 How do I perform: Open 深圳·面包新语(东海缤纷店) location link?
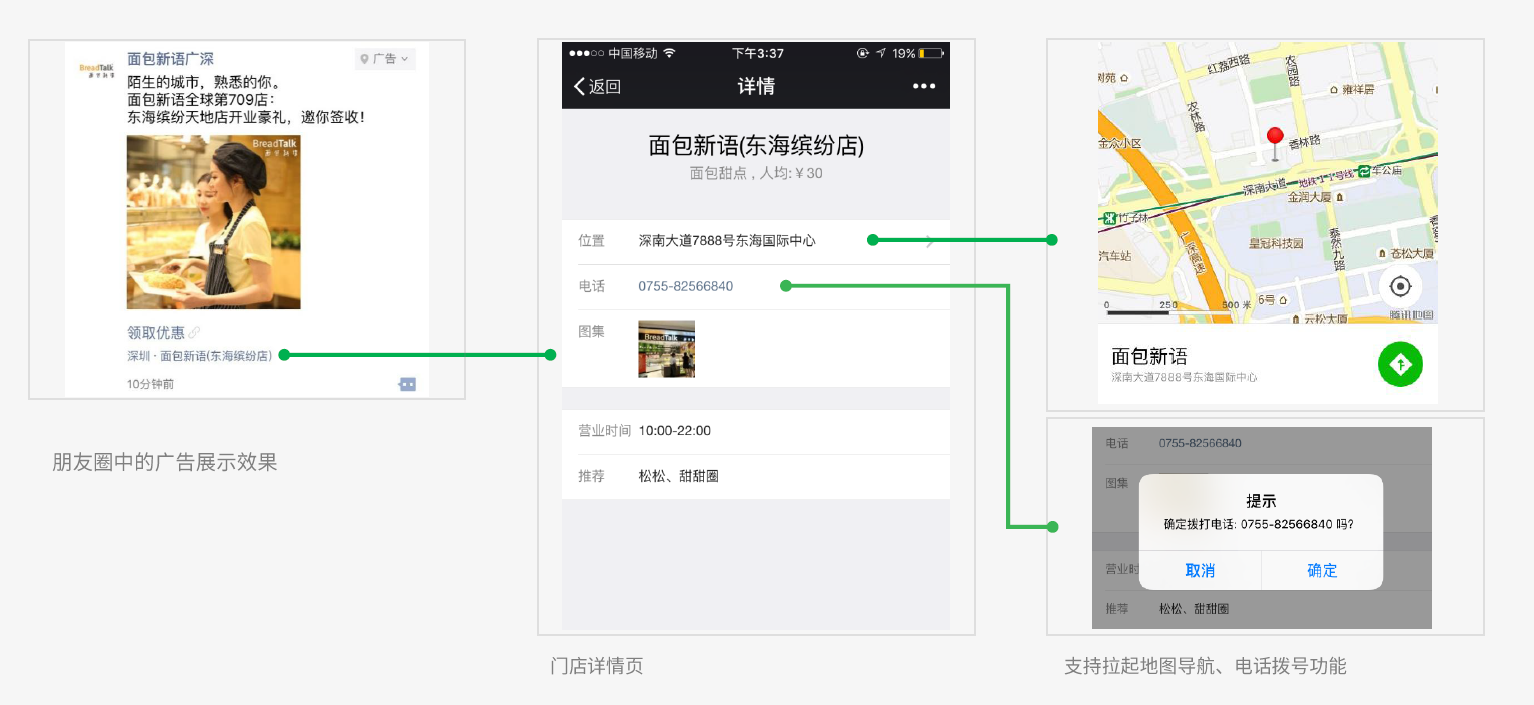pyautogui.click(x=199, y=356)
